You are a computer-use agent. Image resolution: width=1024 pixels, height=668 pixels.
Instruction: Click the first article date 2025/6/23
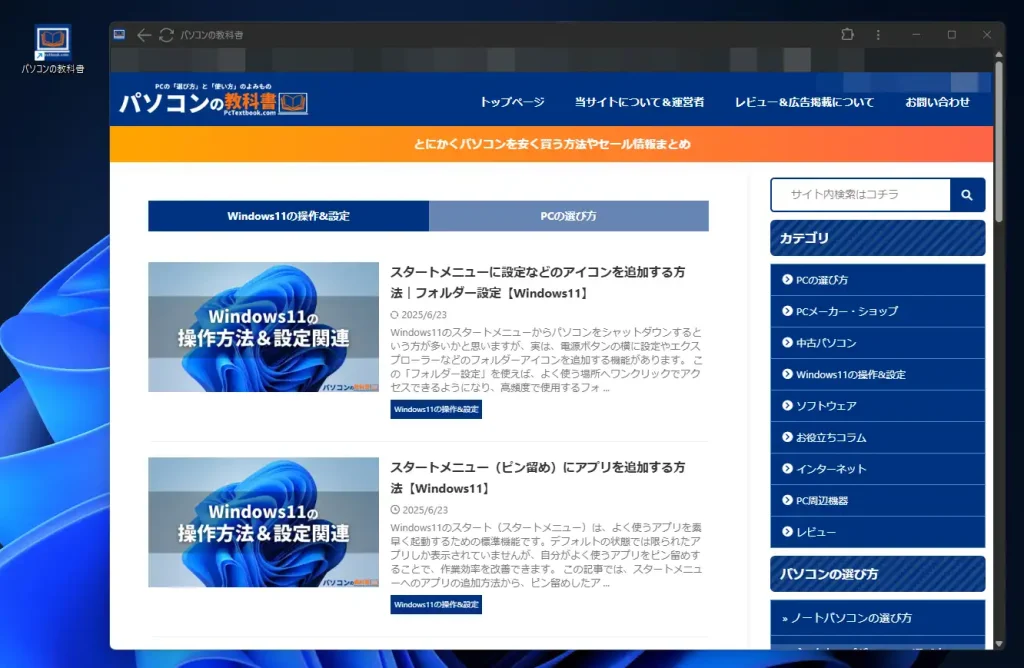pyautogui.click(x=419, y=315)
